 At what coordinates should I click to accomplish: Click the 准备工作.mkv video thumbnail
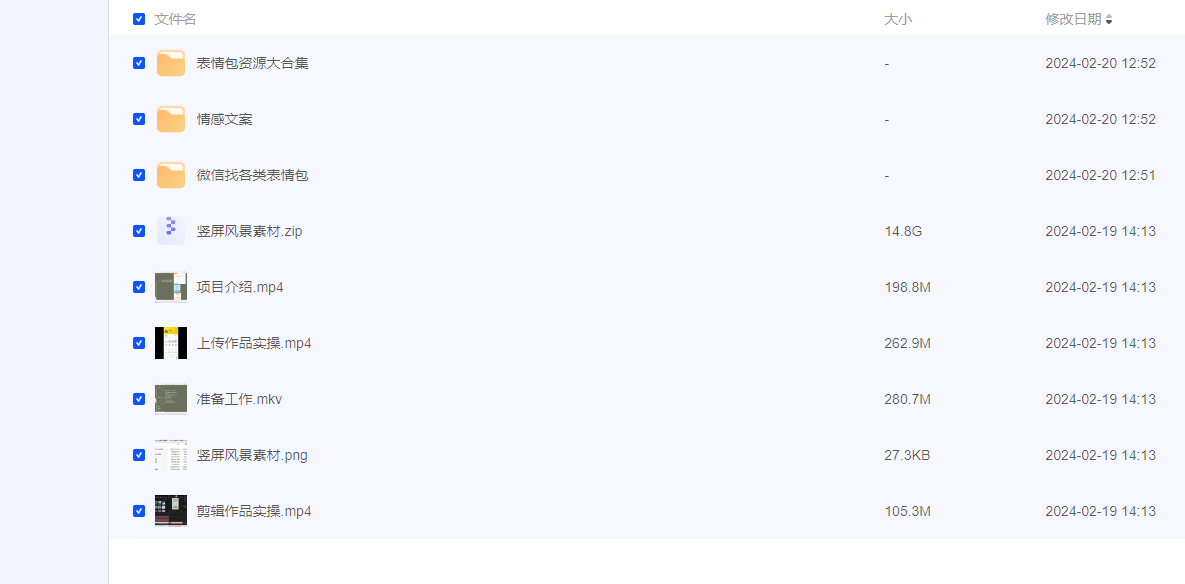pyautogui.click(x=171, y=399)
